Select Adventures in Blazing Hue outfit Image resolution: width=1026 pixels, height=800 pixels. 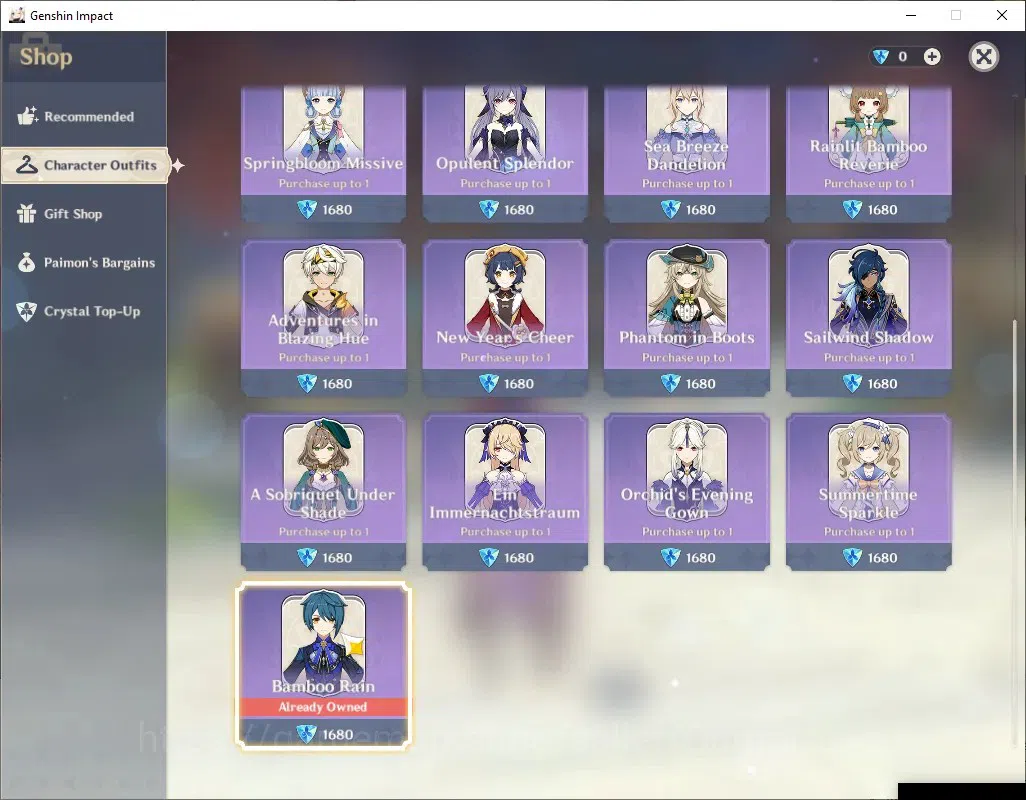(323, 318)
